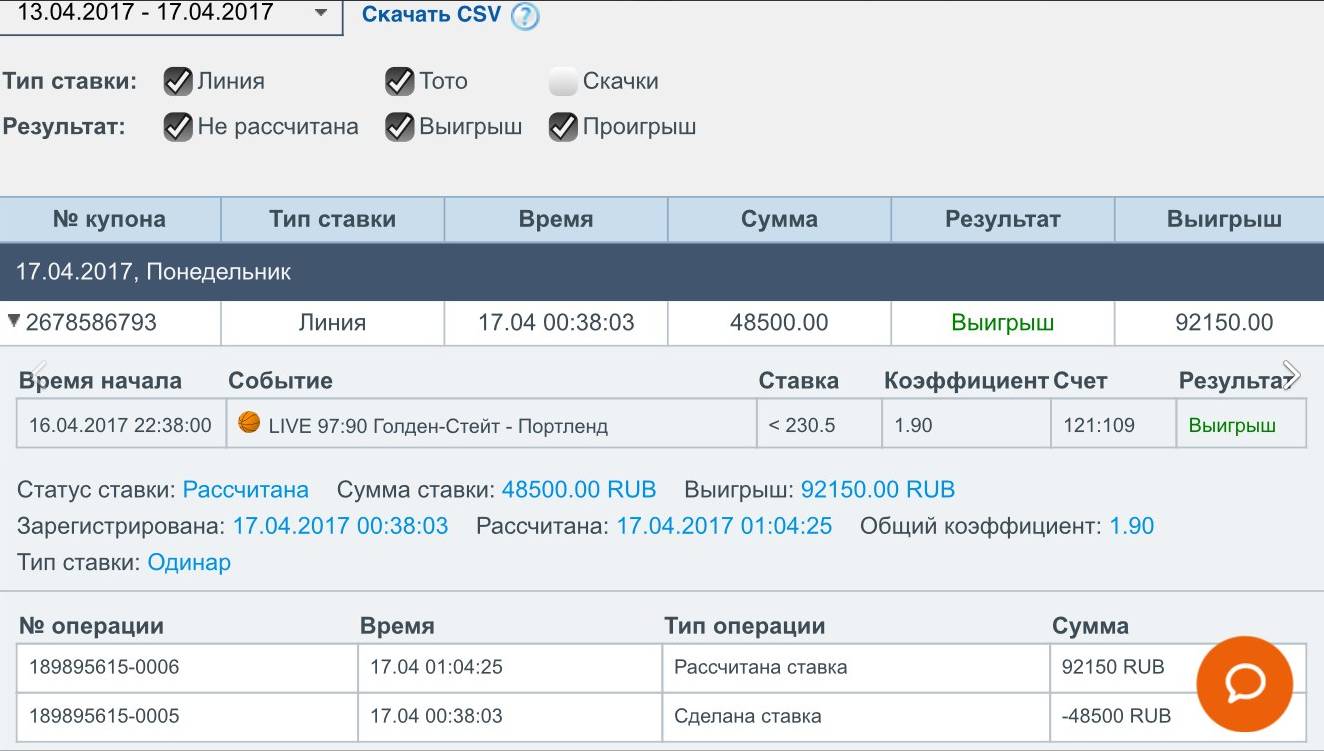The width and height of the screenshot is (1324, 751).
Task: Click the Скачать CSV link
Action: tap(431, 15)
